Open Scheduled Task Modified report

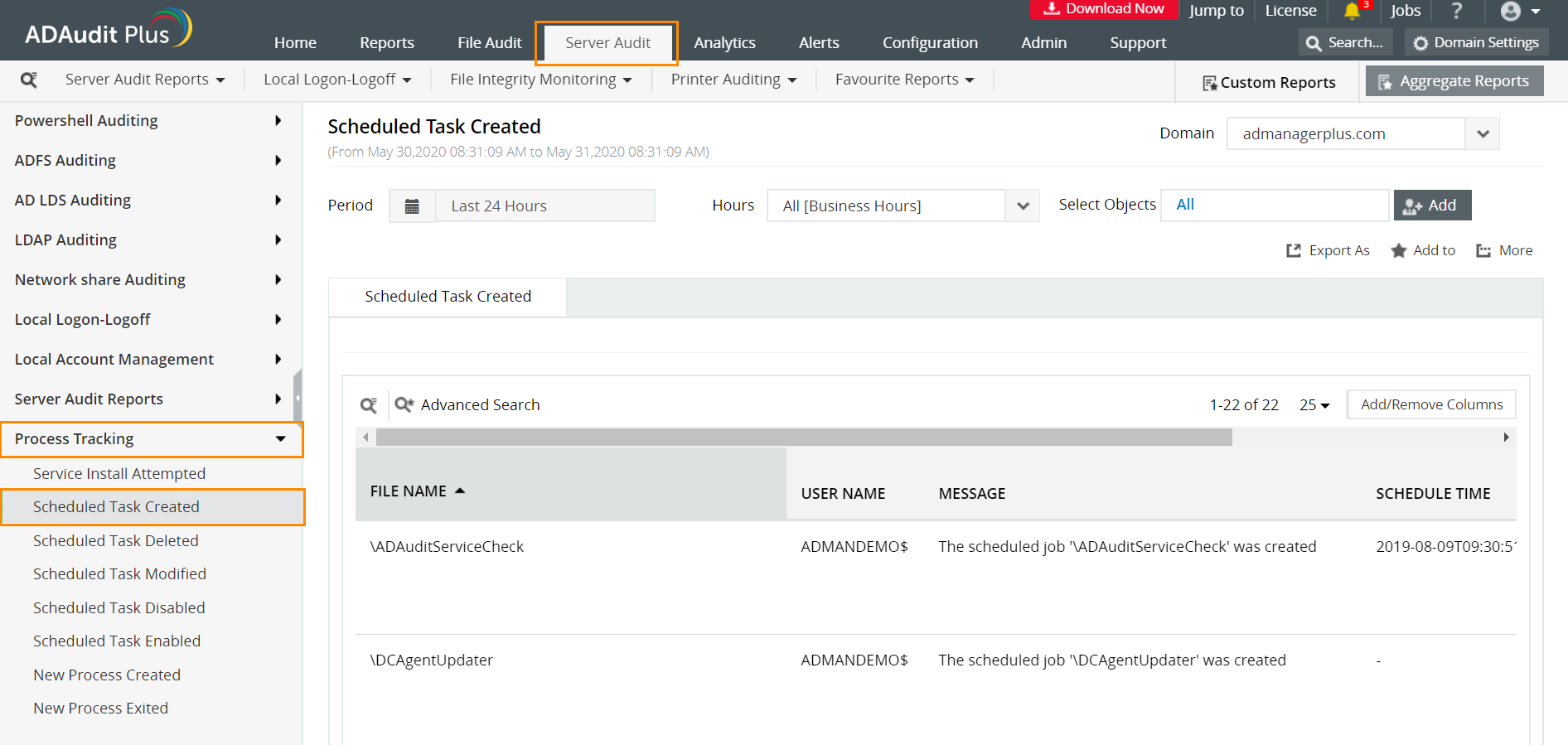tap(119, 573)
